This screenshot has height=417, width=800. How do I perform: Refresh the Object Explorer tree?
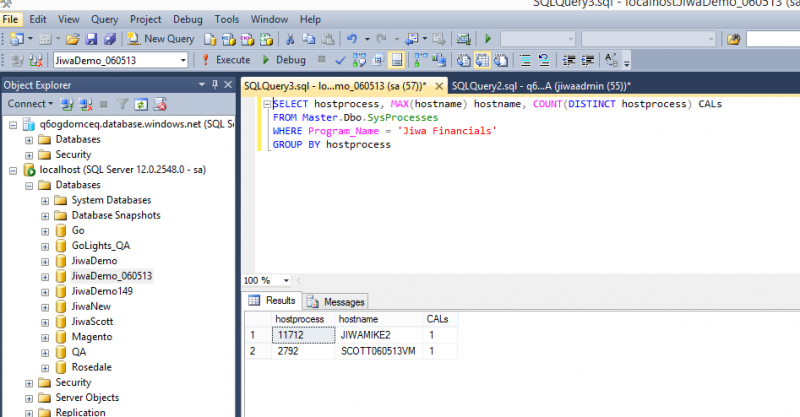142,103
